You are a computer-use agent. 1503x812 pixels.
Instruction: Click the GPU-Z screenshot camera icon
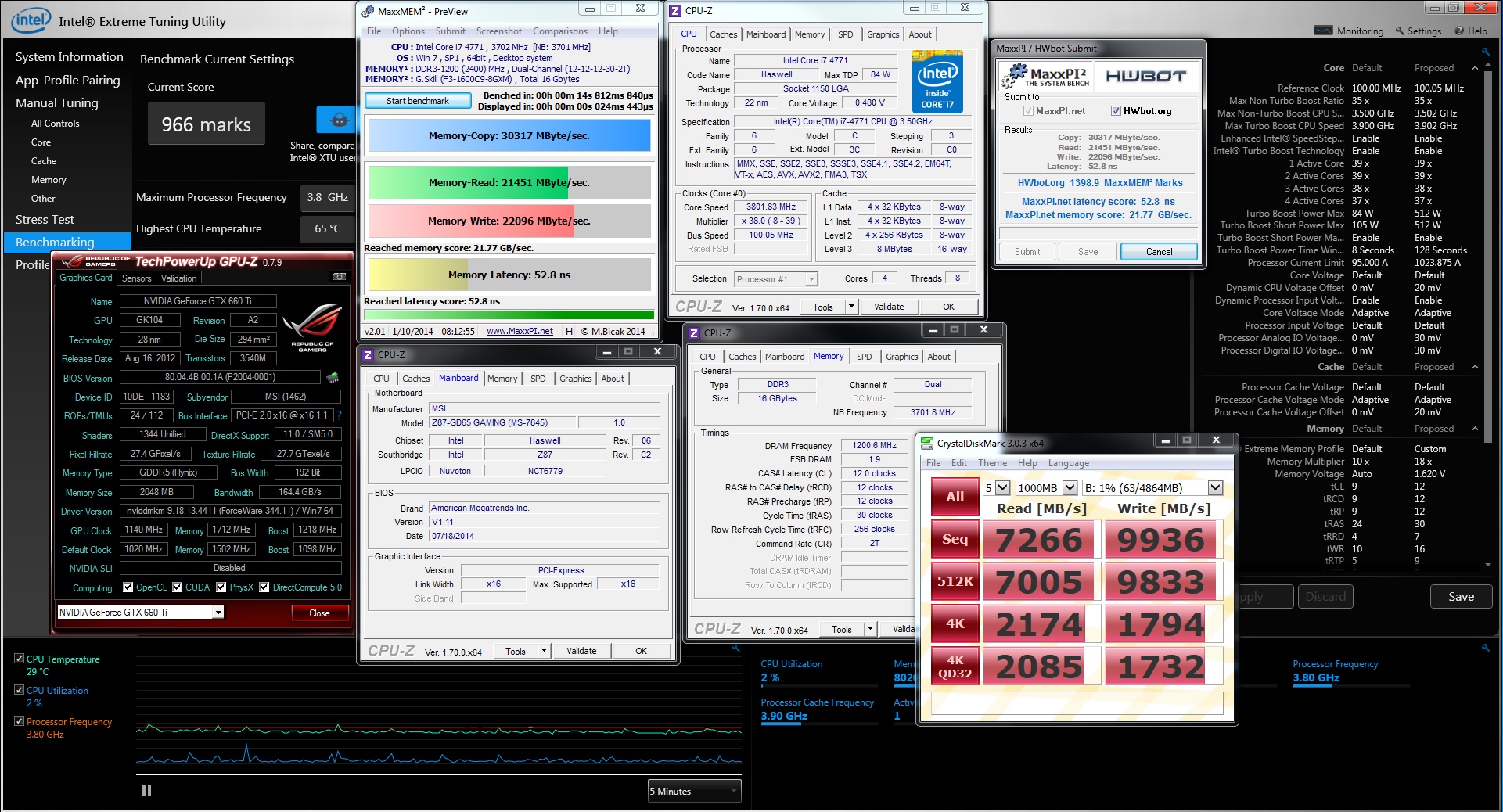(340, 277)
